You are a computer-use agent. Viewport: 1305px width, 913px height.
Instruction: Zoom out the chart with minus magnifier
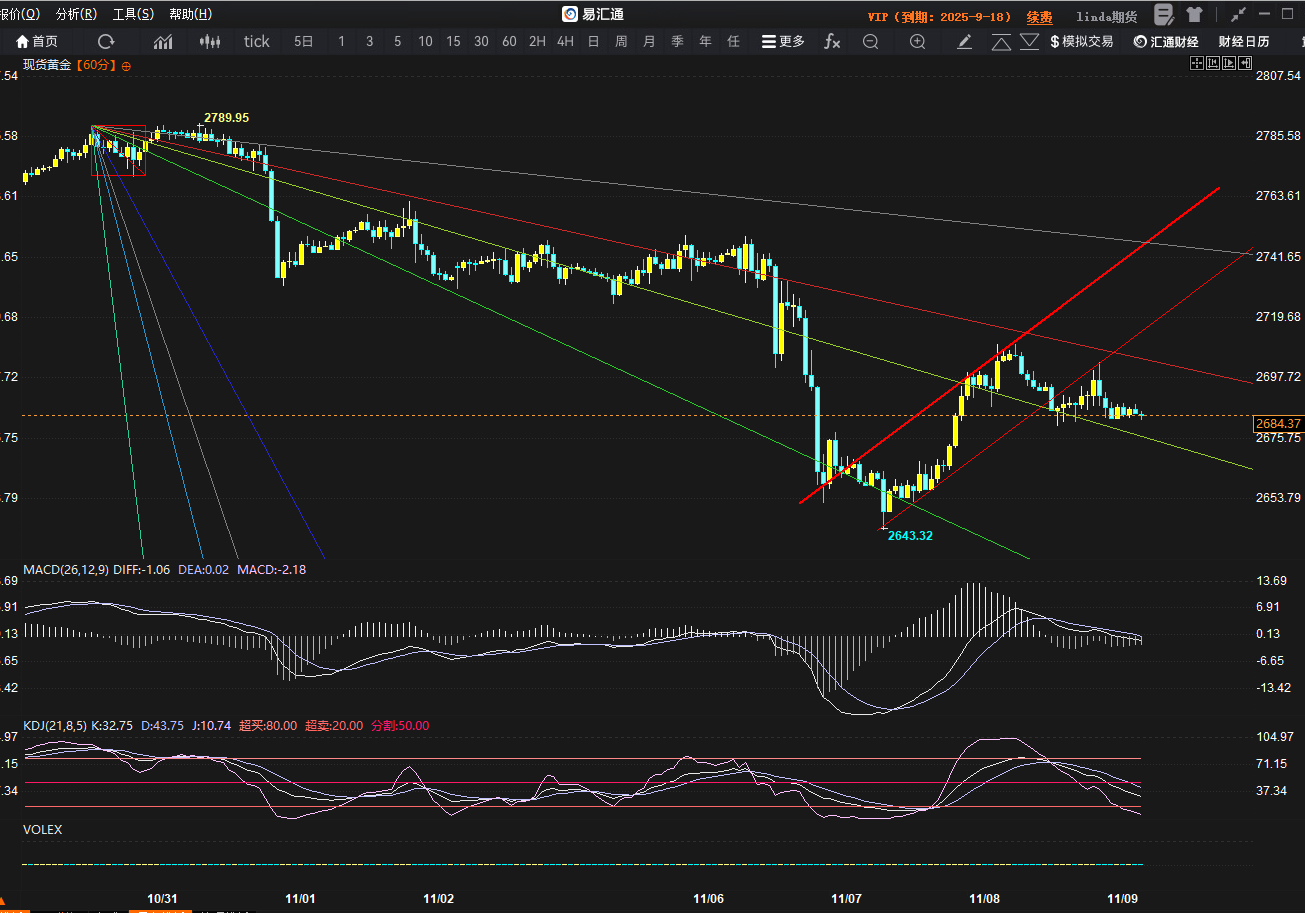(871, 41)
